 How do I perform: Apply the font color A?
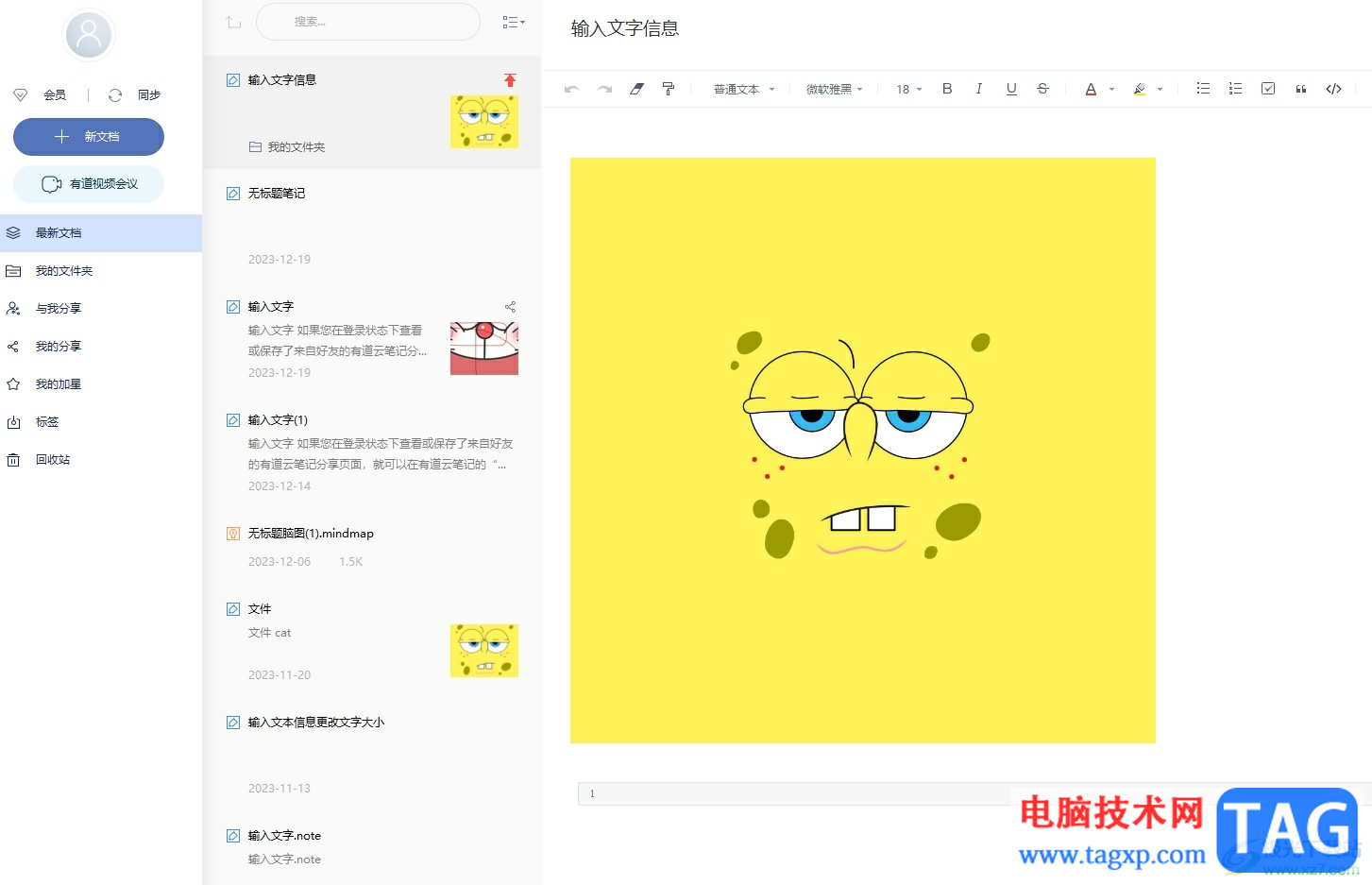(x=1091, y=89)
